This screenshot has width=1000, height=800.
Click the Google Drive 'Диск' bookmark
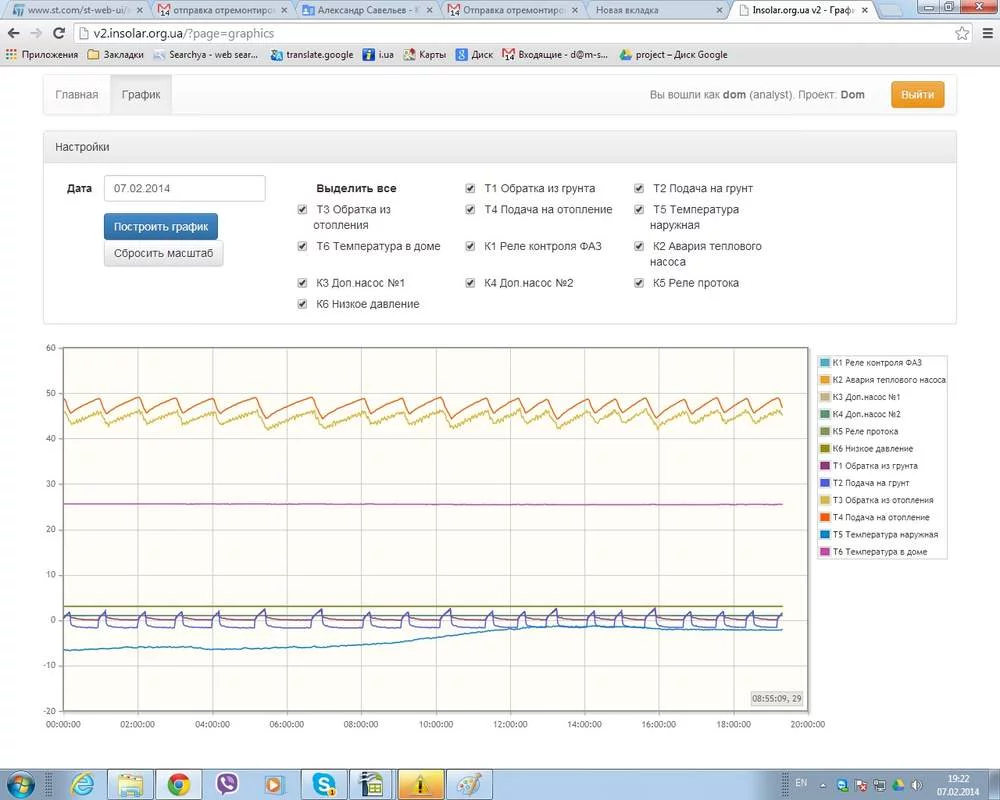tap(475, 55)
